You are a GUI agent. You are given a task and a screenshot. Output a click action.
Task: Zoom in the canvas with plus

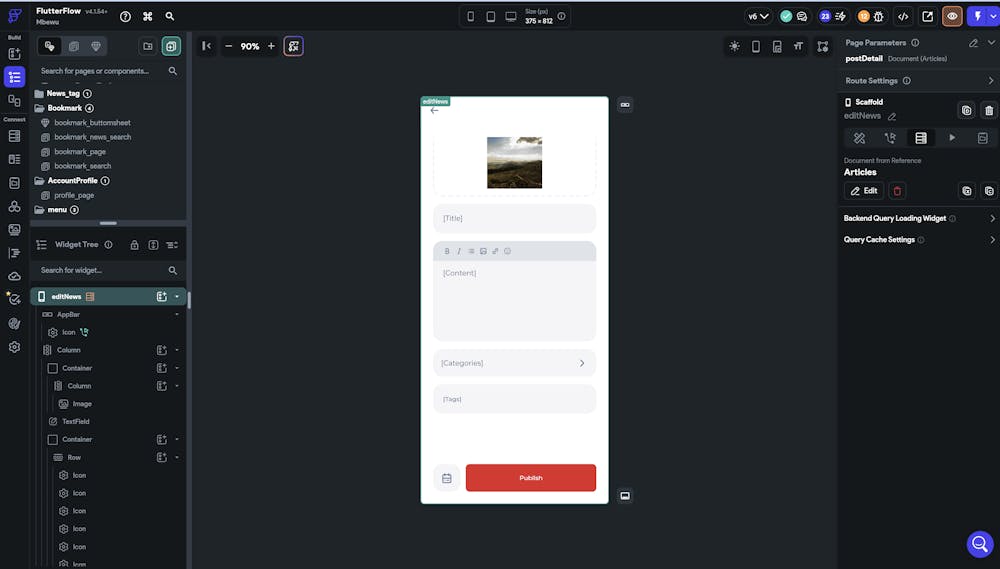[x=271, y=46]
